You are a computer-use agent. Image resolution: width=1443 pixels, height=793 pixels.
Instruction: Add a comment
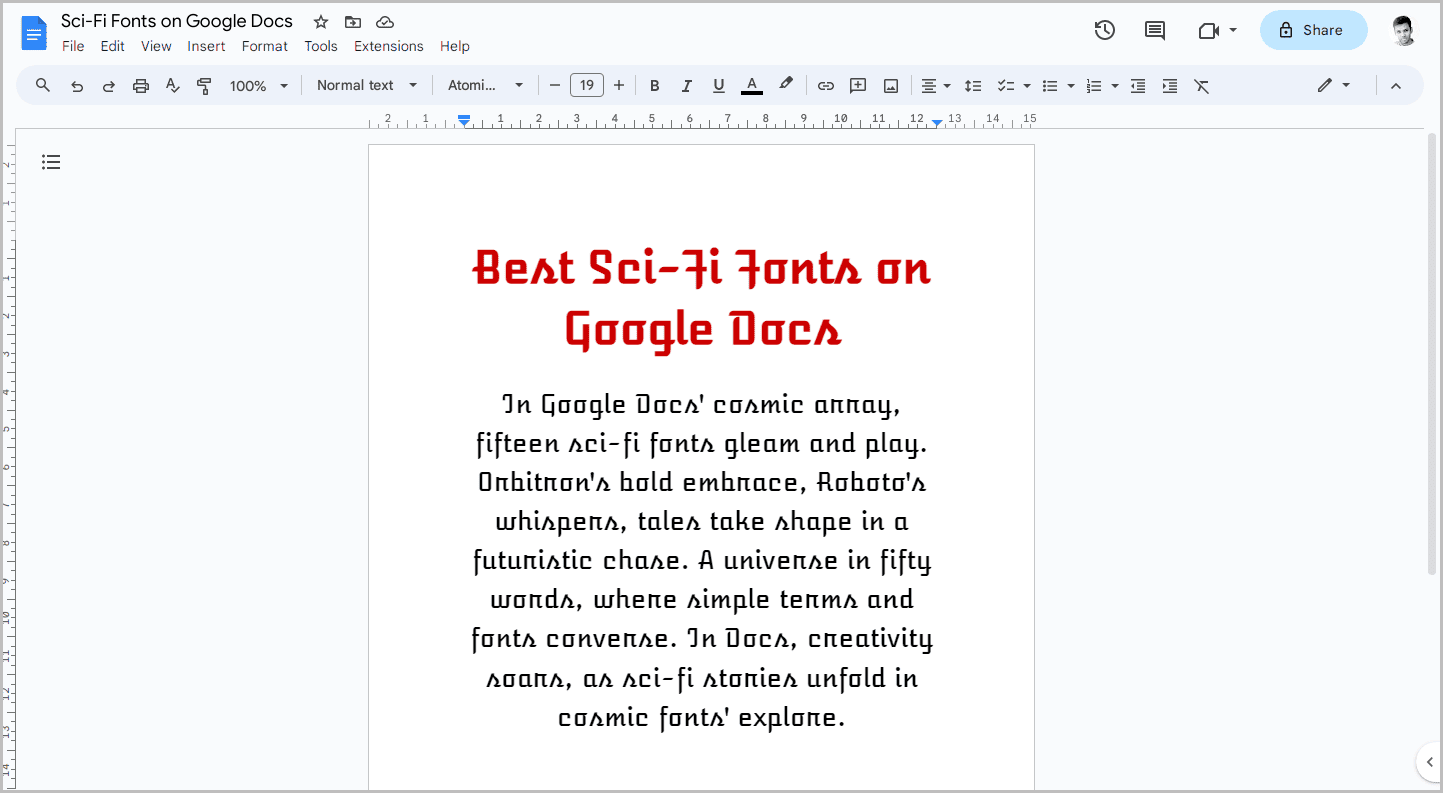pyautogui.click(x=858, y=85)
